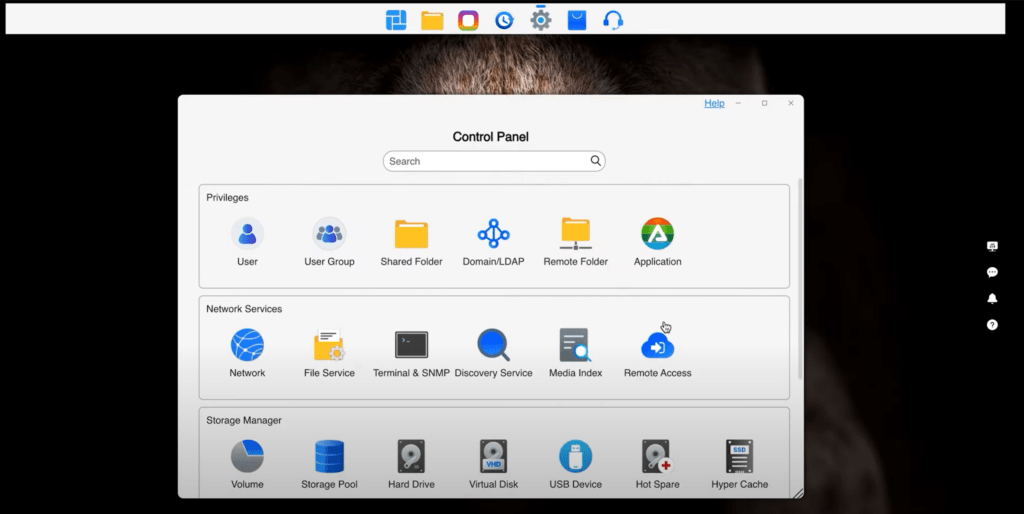This screenshot has width=1024, height=514.
Task: Open User Group management
Action: (329, 234)
